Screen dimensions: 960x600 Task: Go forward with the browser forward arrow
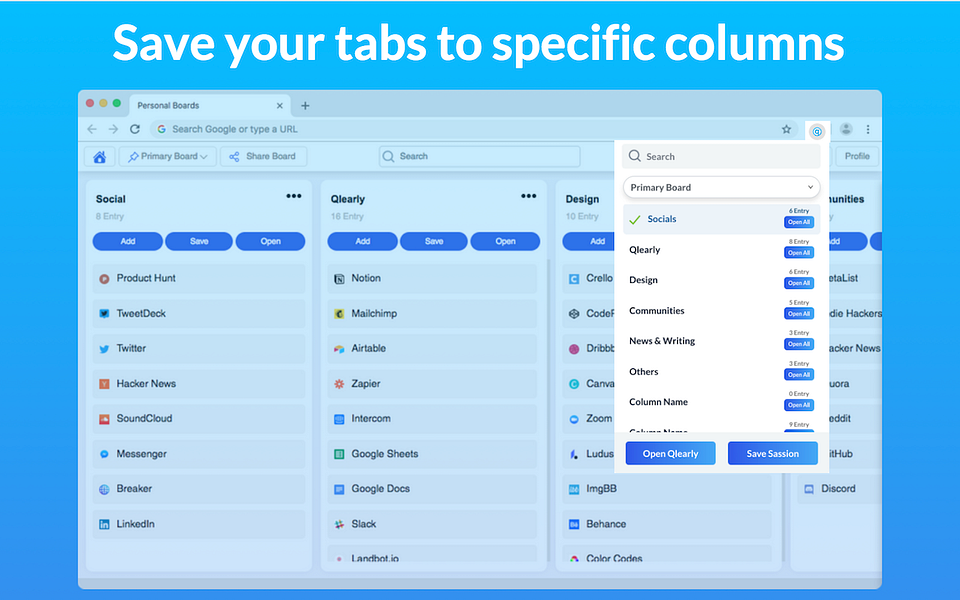click(x=113, y=129)
